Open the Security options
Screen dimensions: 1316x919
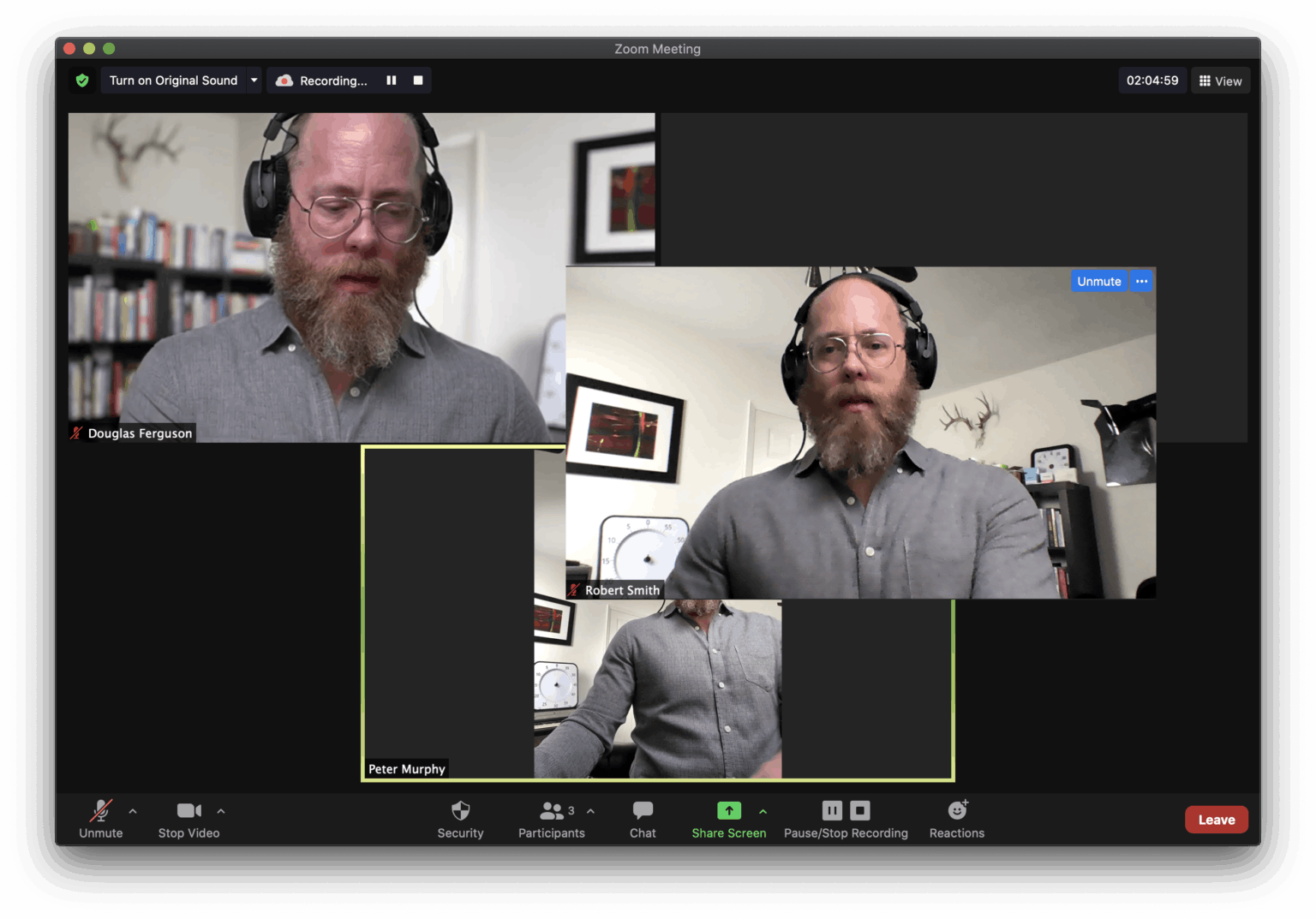pos(460,819)
